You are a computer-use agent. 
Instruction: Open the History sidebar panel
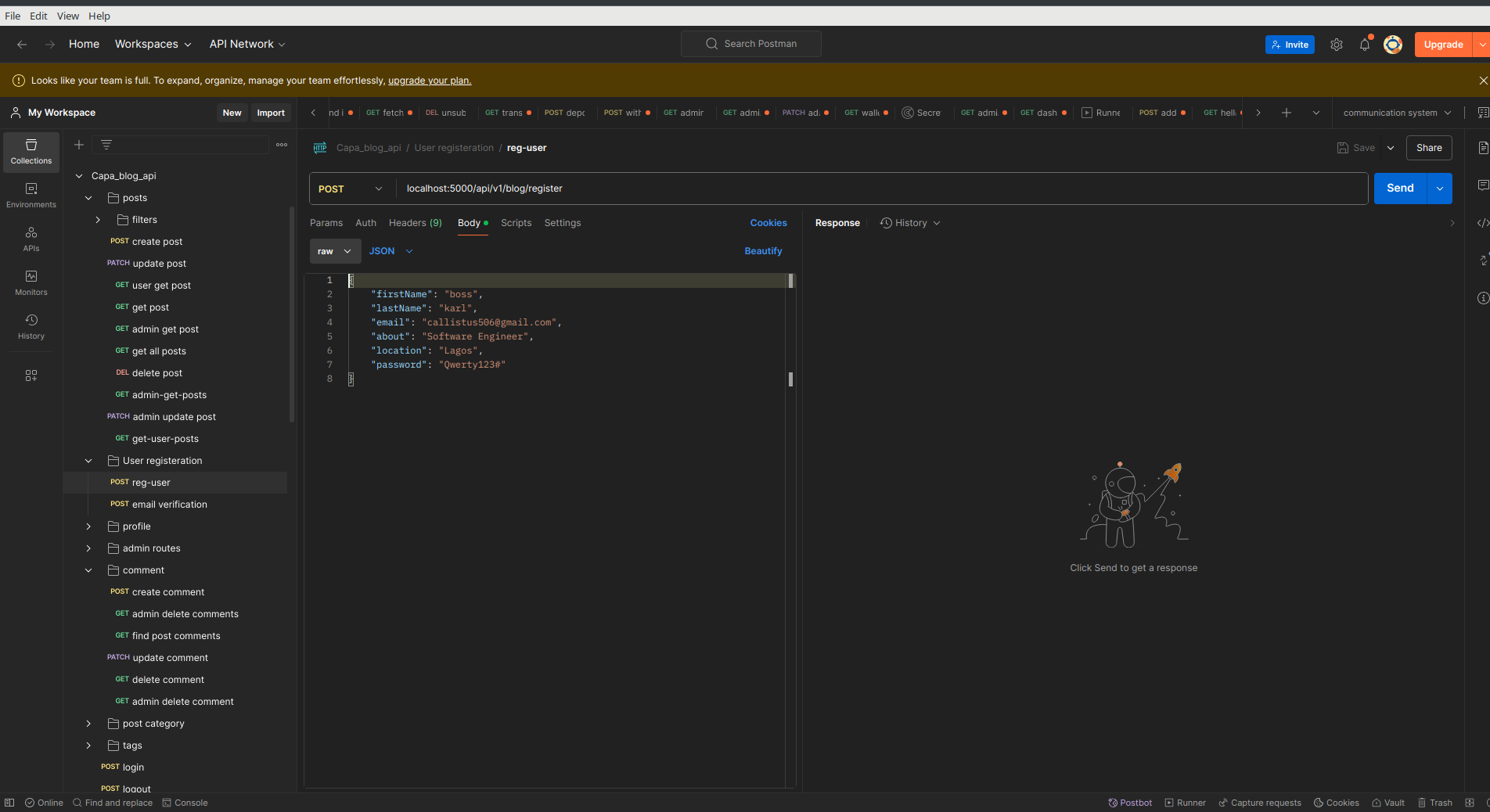pos(31,327)
